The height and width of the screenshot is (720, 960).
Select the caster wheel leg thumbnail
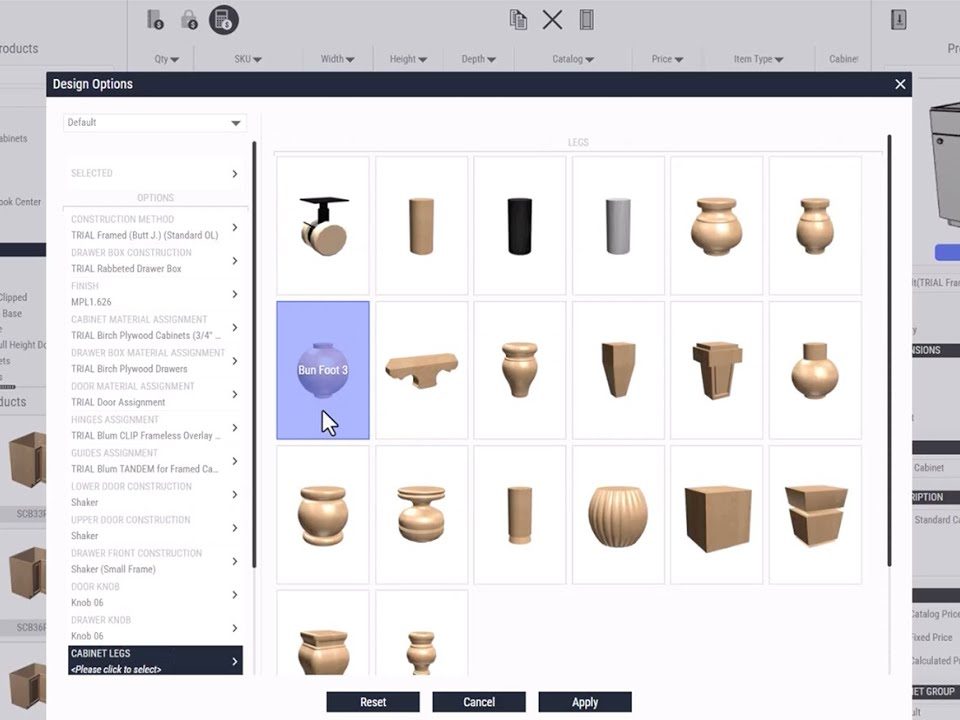(322, 225)
